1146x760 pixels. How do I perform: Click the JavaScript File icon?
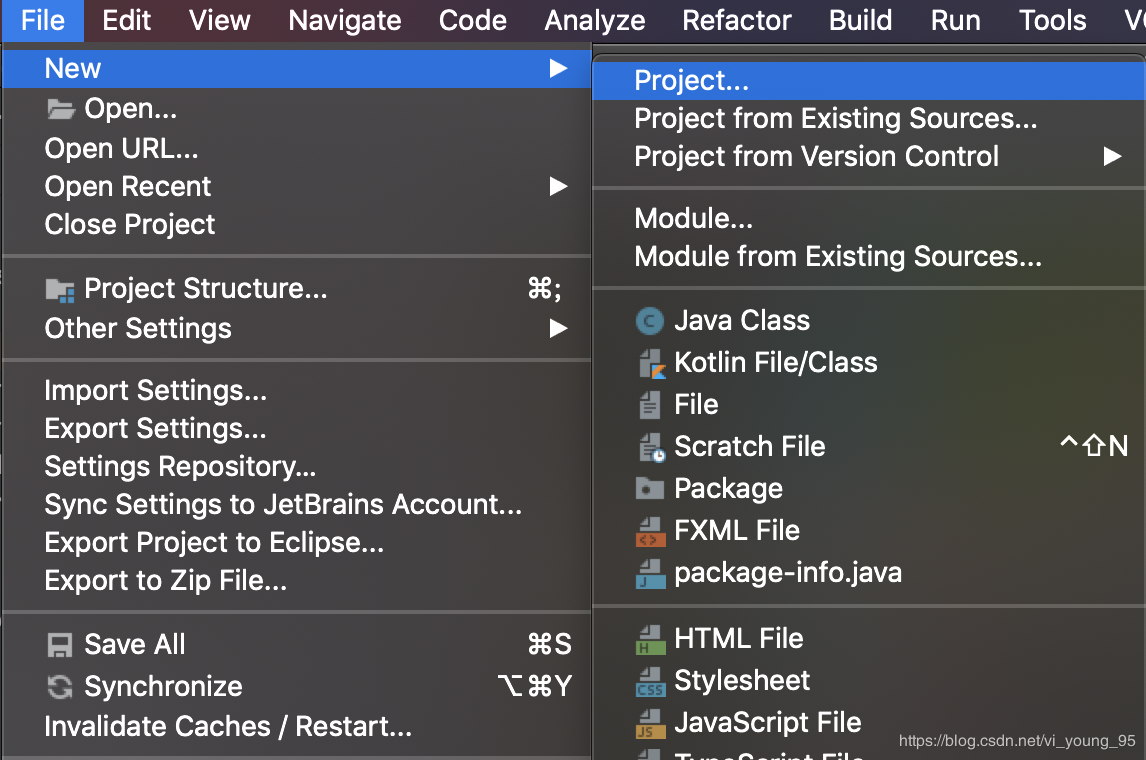point(650,723)
